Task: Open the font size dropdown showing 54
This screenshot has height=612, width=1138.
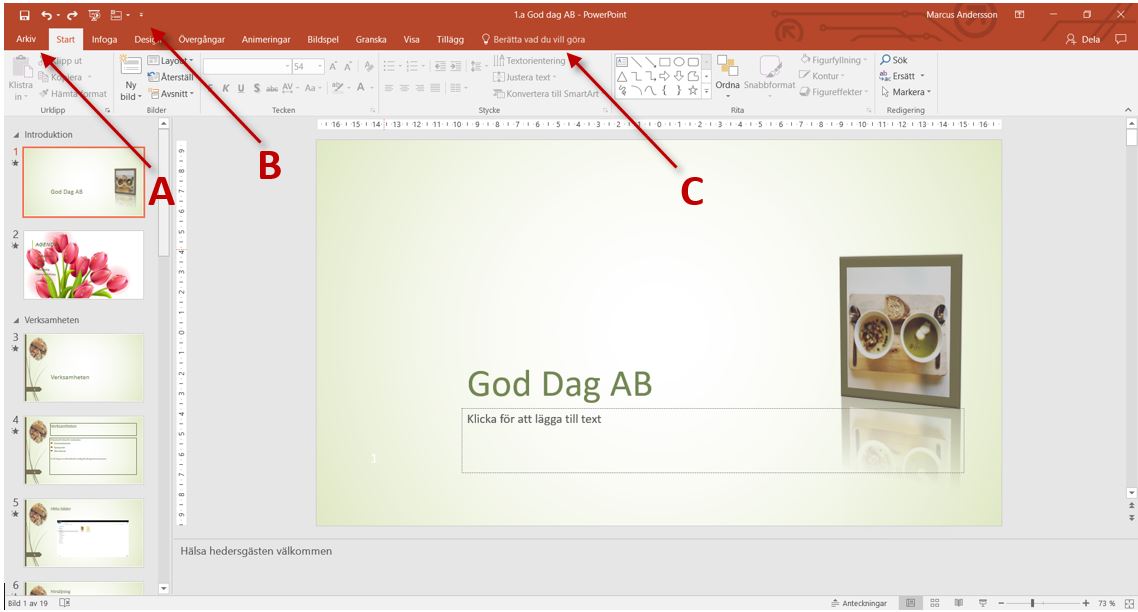Action: point(320,66)
